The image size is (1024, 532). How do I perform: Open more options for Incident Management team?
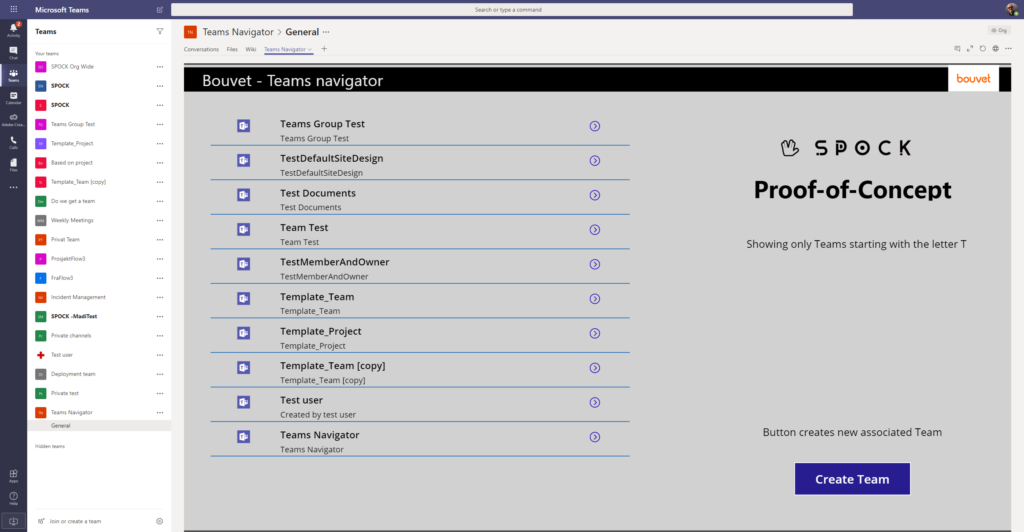pos(159,297)
